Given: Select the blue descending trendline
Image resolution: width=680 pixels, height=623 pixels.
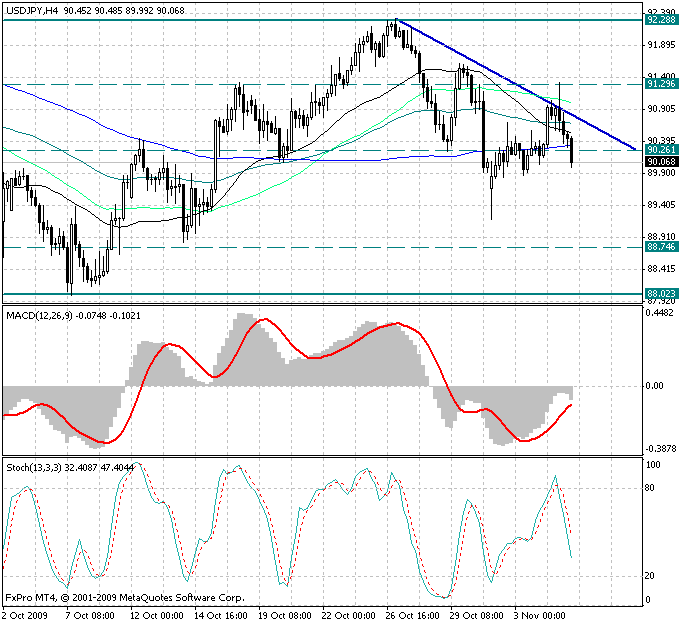Looking at the screenshot, I should tap(516, 85).
